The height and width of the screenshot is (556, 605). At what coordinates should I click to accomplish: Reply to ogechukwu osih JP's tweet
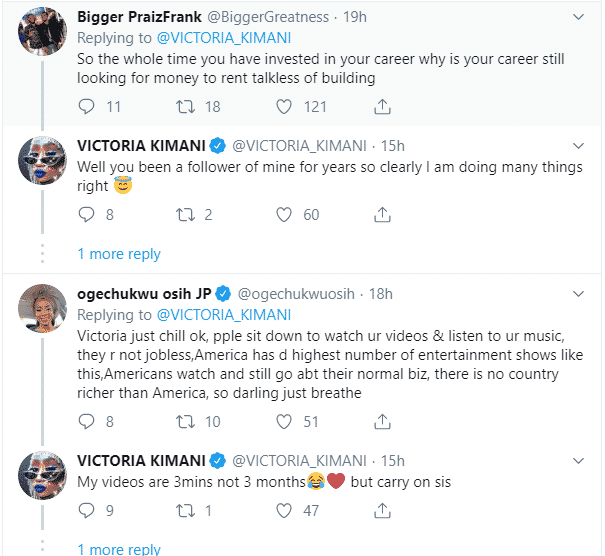point(86,422)
